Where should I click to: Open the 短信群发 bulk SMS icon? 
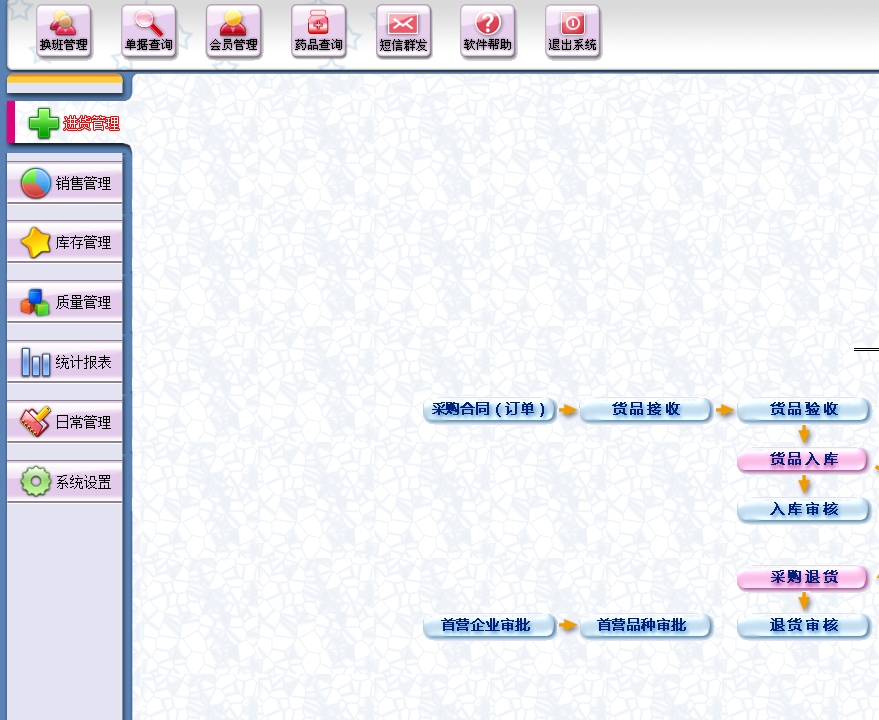[403, 31]
